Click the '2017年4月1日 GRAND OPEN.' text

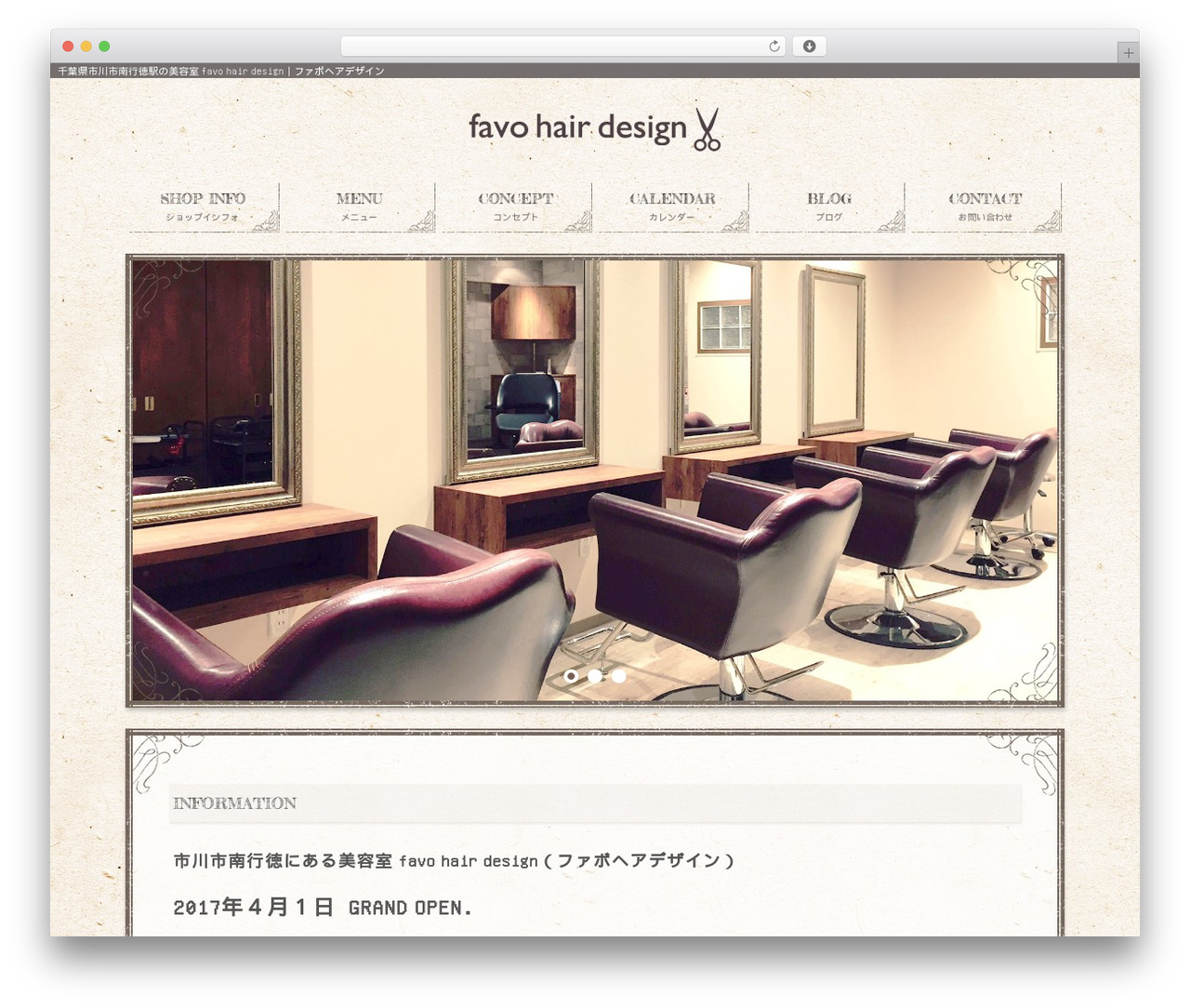(323, 908)
